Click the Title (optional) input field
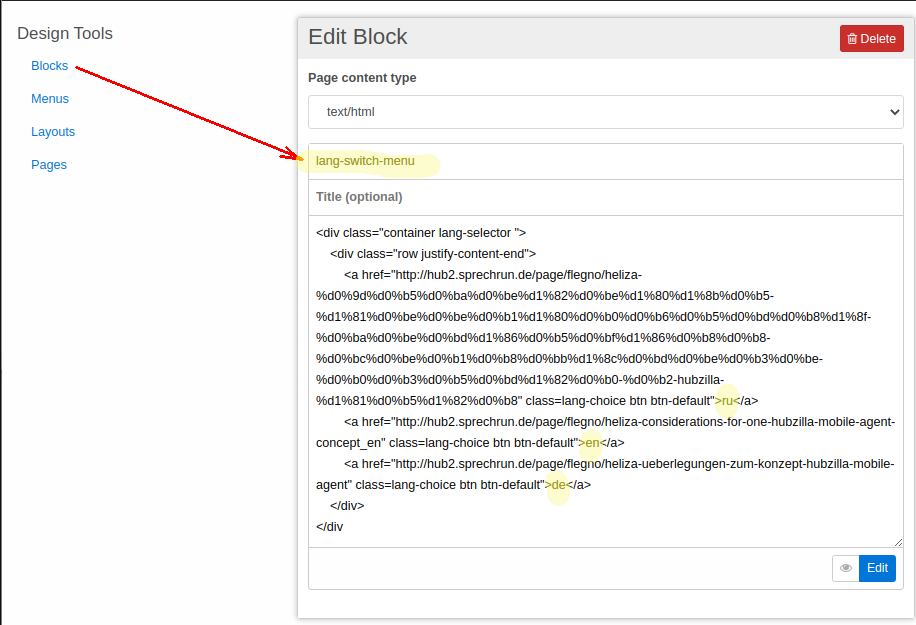Image resolution: width=916 pixels, height=625 pixels. point(605,197)
